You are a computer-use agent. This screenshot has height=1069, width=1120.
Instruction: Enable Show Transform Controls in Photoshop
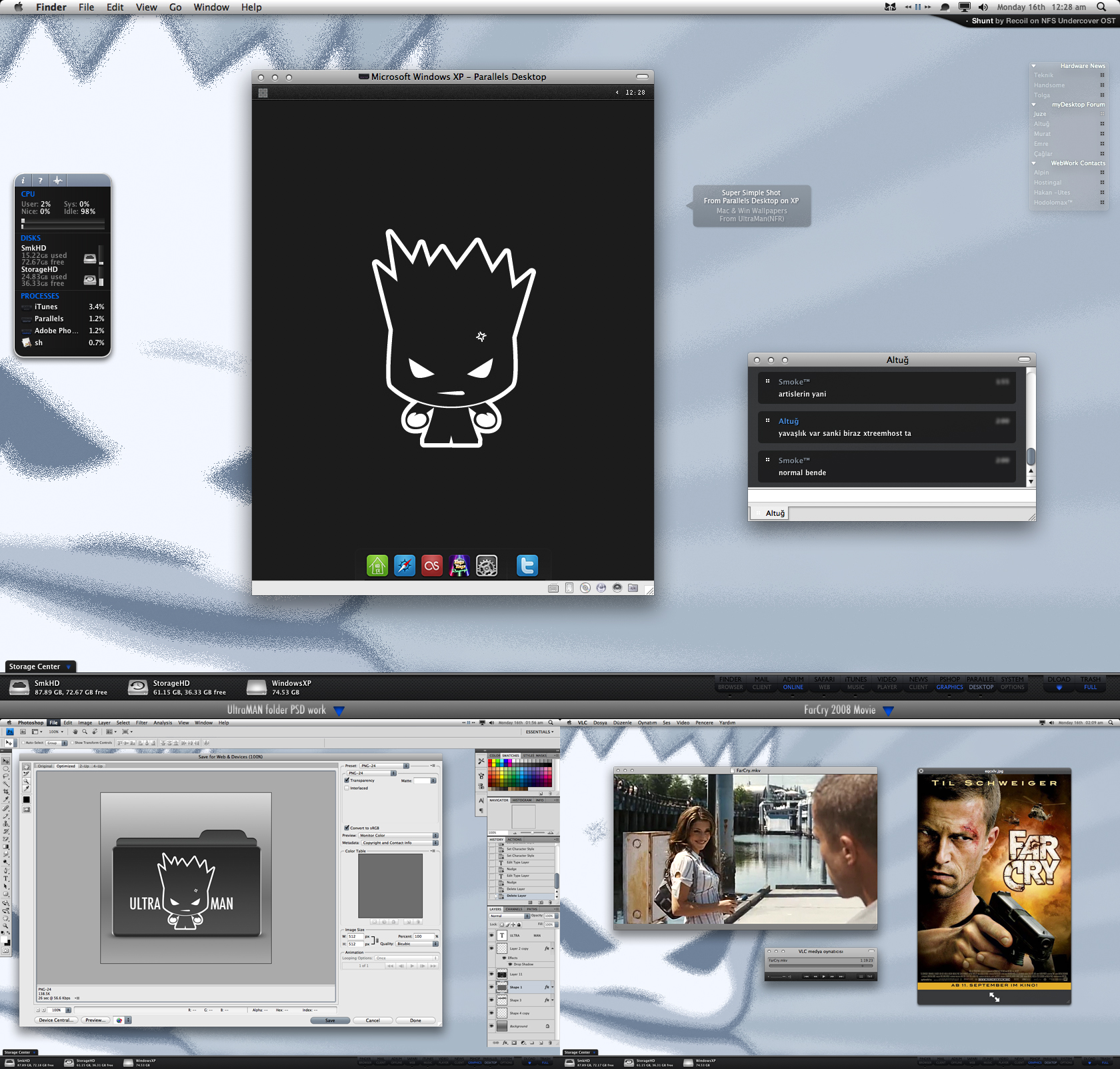click(x=72, y=742)
